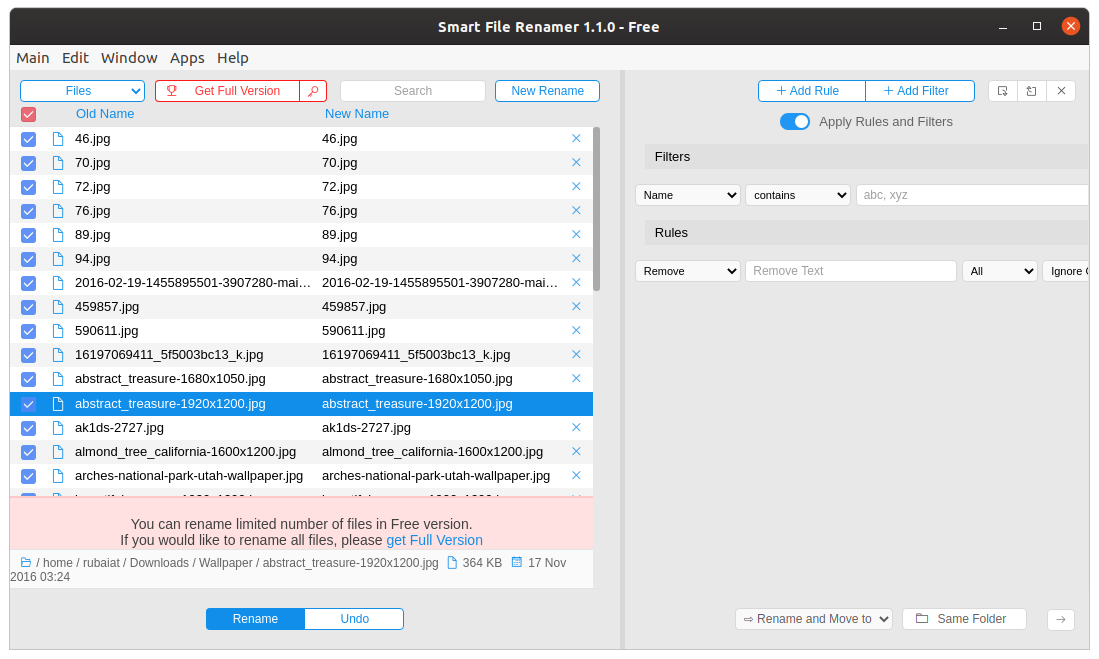
Task: Remove 46.jpg from the list
Action: pyautogui.click(x=576, y=139)
